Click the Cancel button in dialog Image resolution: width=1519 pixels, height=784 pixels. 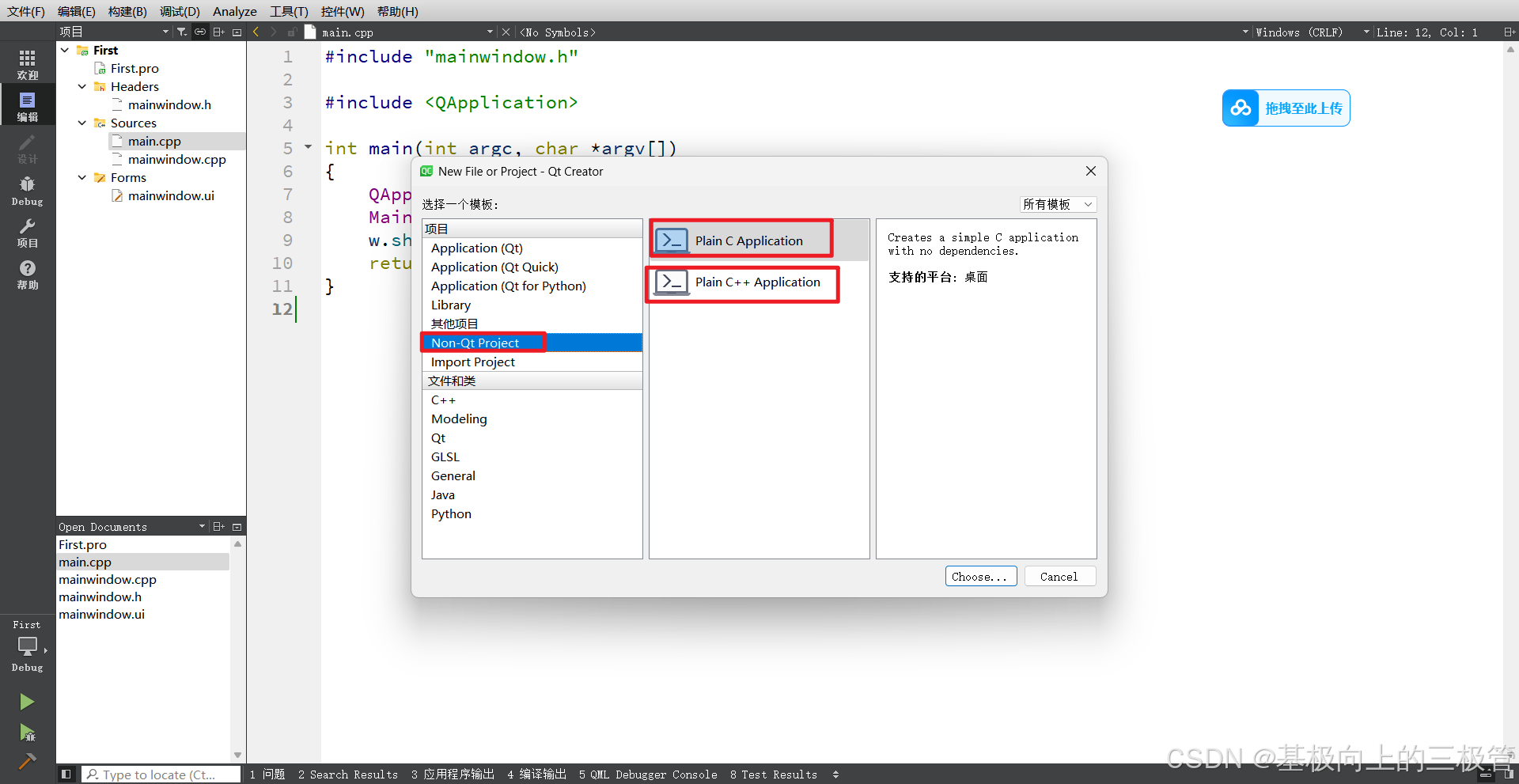(x=1060, y=576)
